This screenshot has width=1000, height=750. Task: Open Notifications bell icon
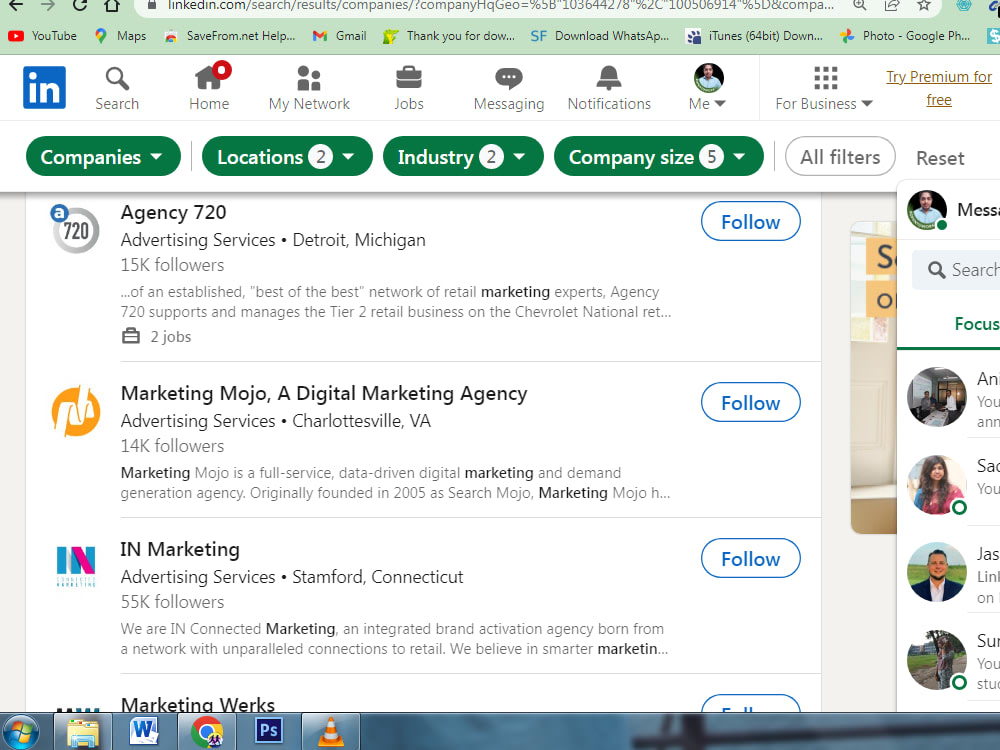[609, 88]
